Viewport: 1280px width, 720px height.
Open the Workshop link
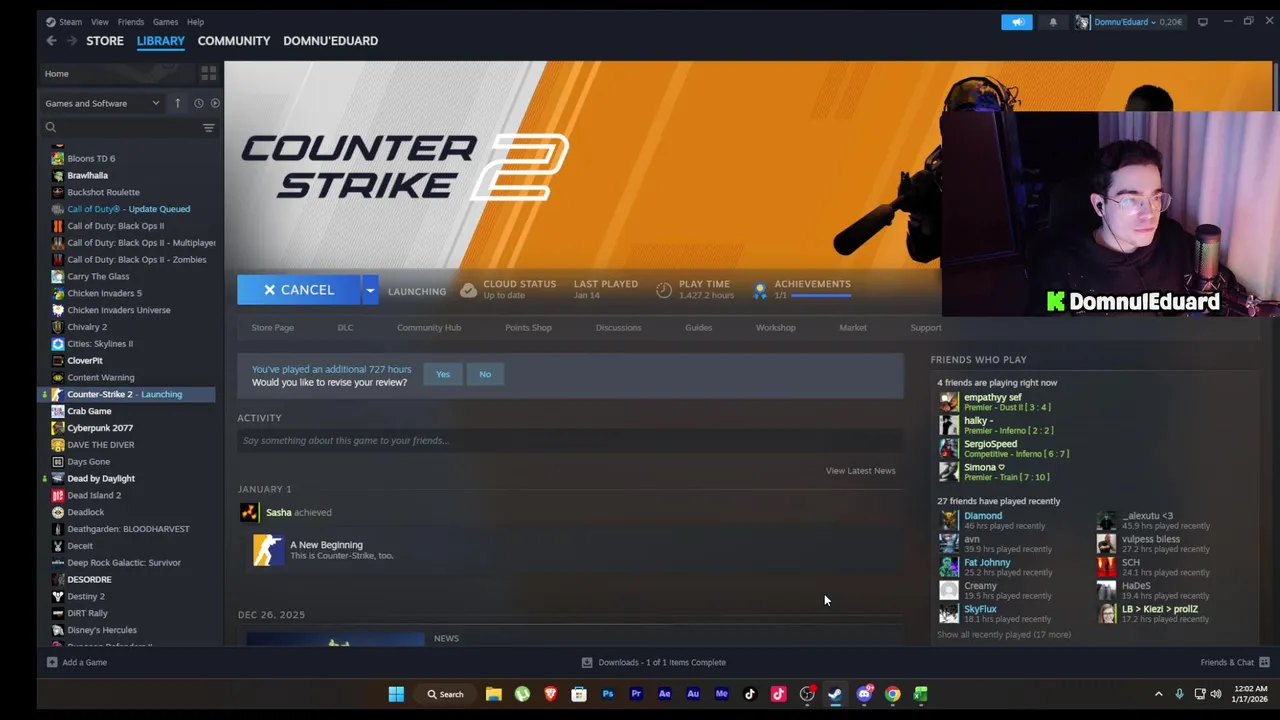click(776, 327)
